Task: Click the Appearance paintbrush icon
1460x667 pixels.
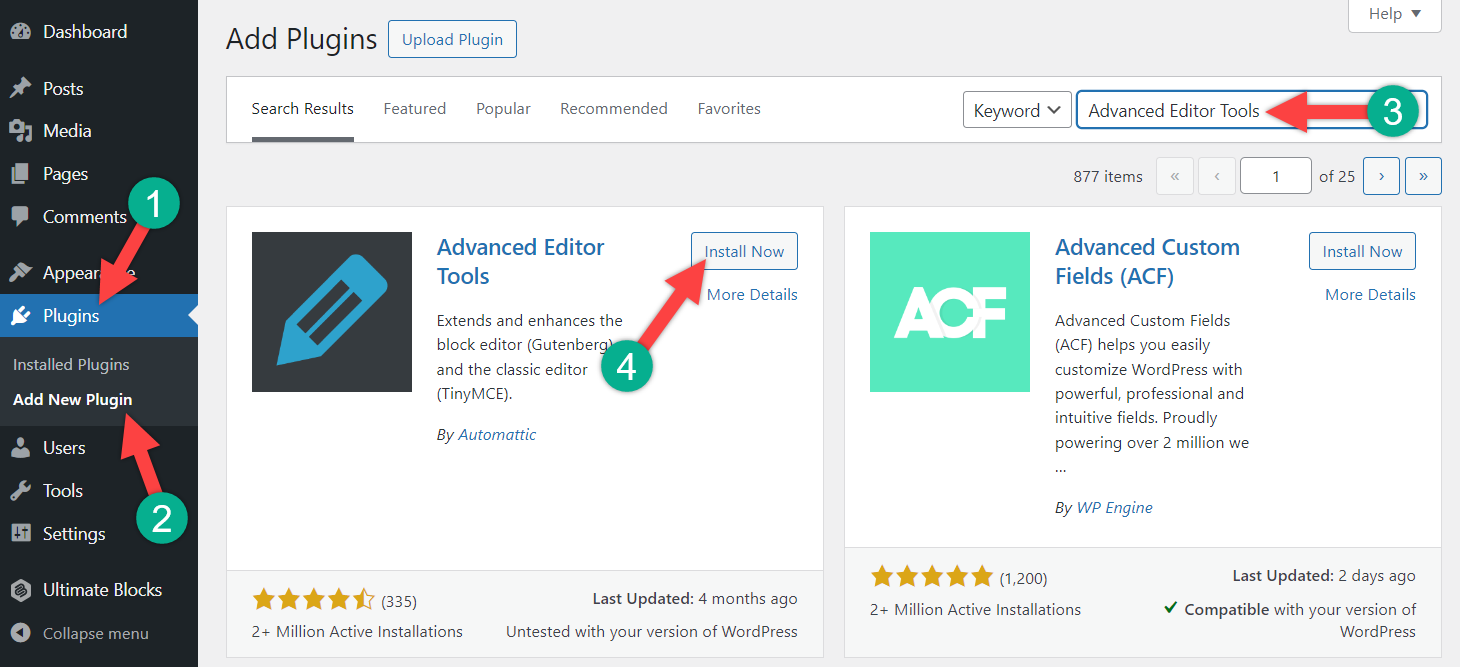Action: click(20, 273)
